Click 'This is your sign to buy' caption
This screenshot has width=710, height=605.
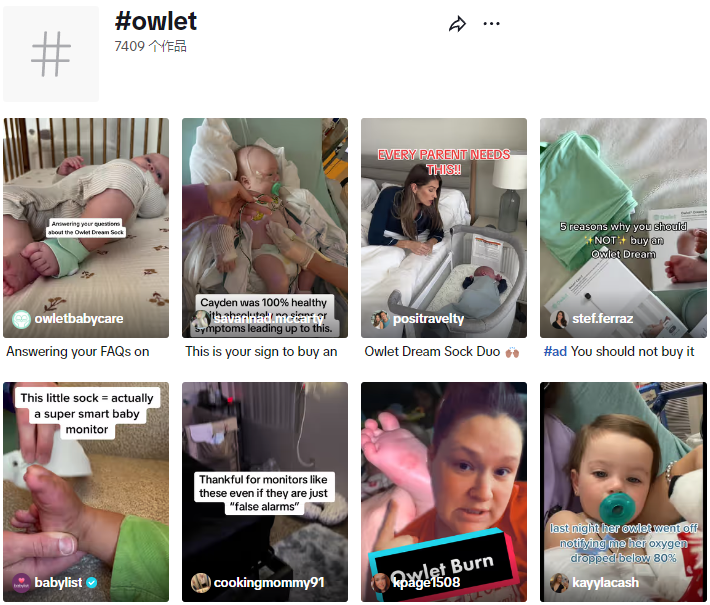coord(261,352)
